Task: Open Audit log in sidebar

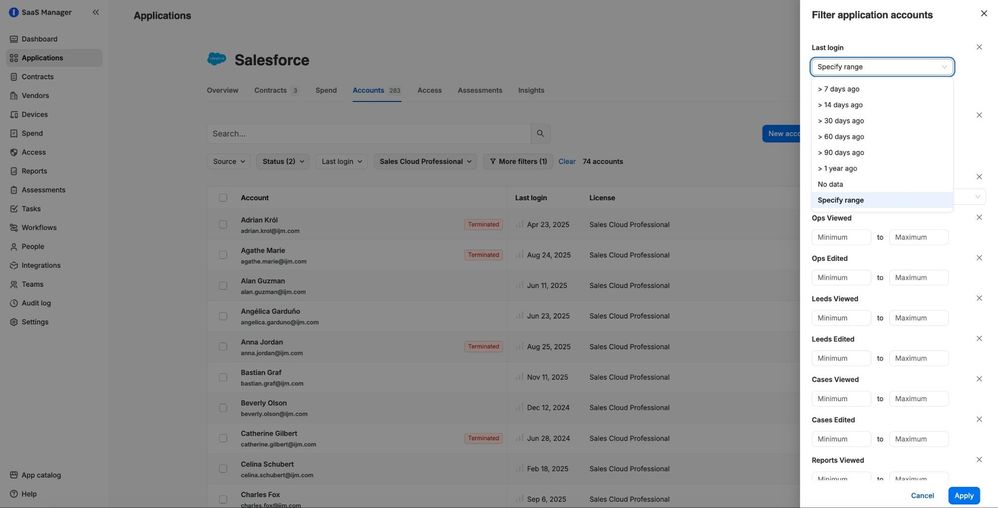Action: 36,303
